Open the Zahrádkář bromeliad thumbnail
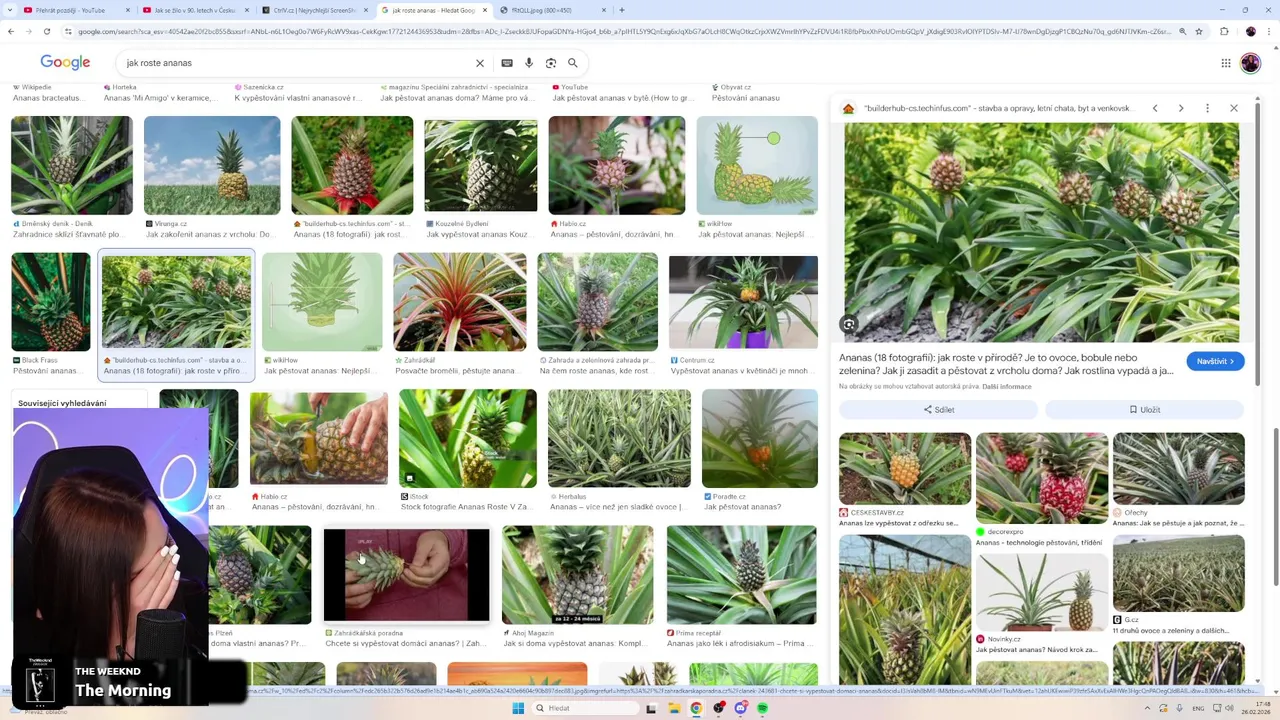The width and height of the screenshot is (1280, 720). 460,302
